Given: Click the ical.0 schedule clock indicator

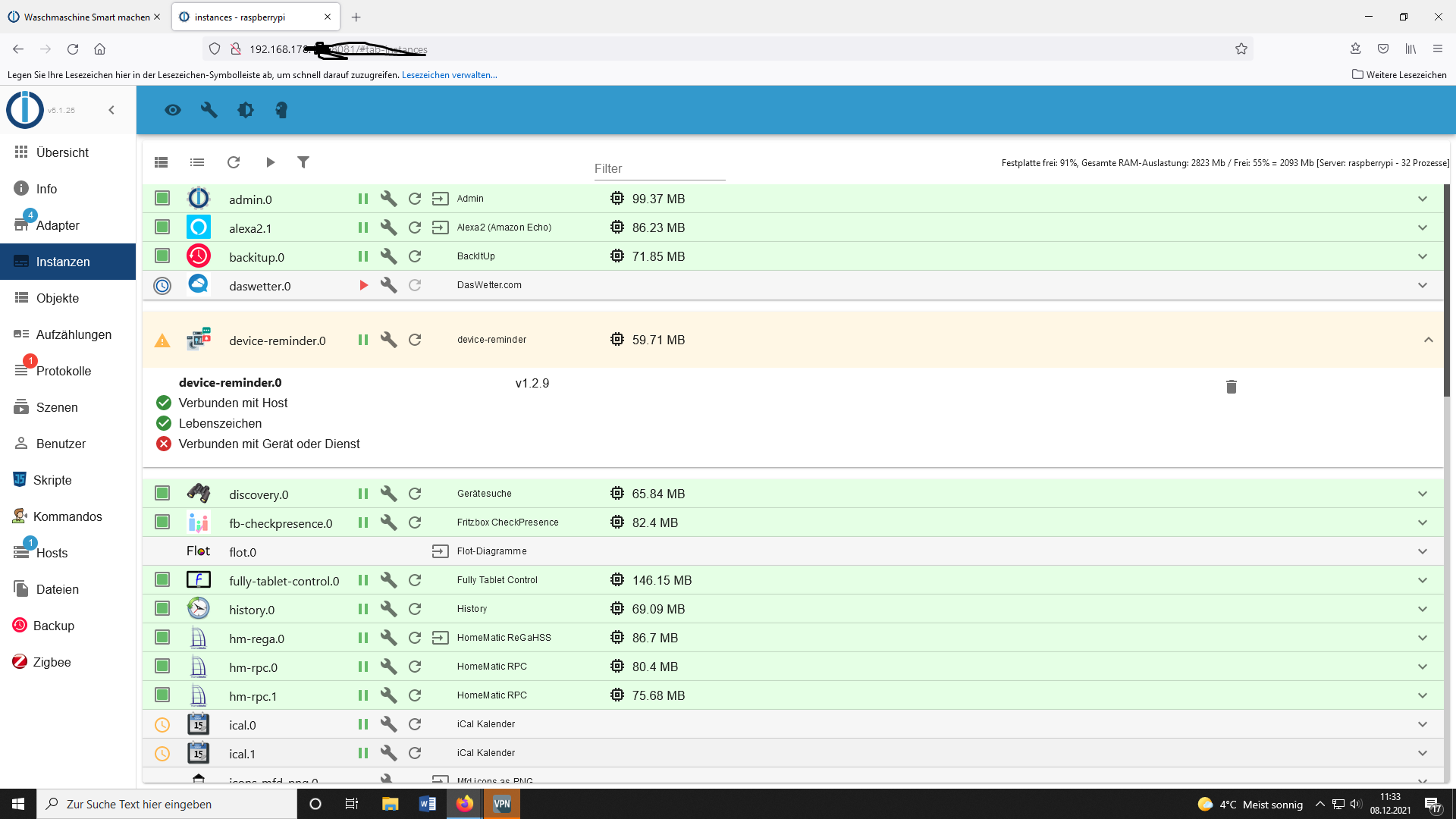Looking at the screenshot, I should point(162,725).
